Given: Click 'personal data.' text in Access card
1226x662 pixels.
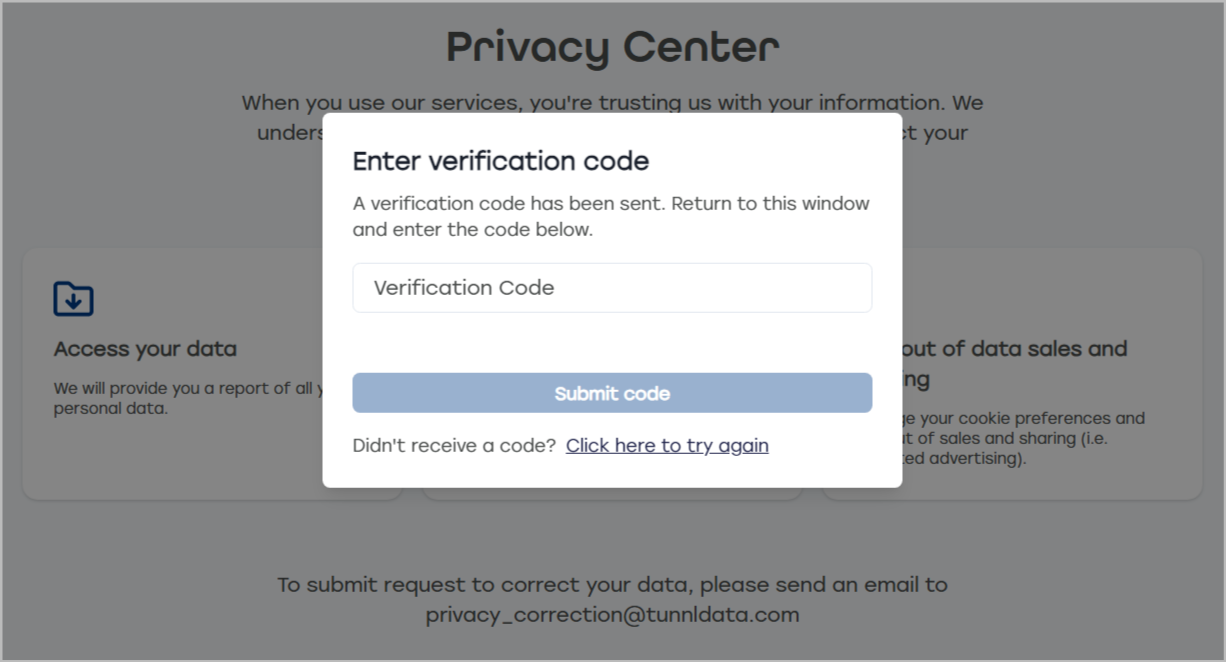Looking at the screenshot, I should click(x=110, y=408).
